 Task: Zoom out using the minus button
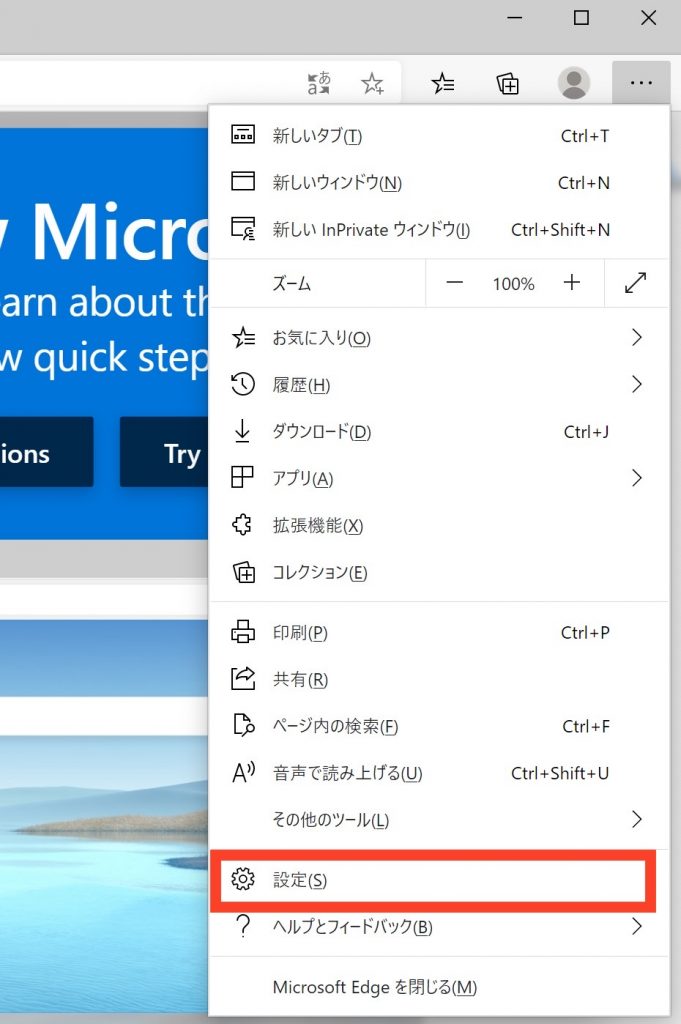point(455,284)
